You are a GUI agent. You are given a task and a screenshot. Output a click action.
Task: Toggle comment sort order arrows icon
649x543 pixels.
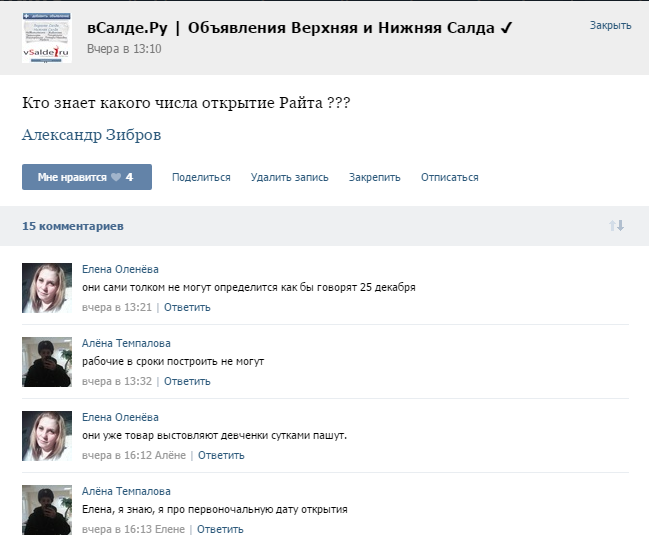[616, 226]
